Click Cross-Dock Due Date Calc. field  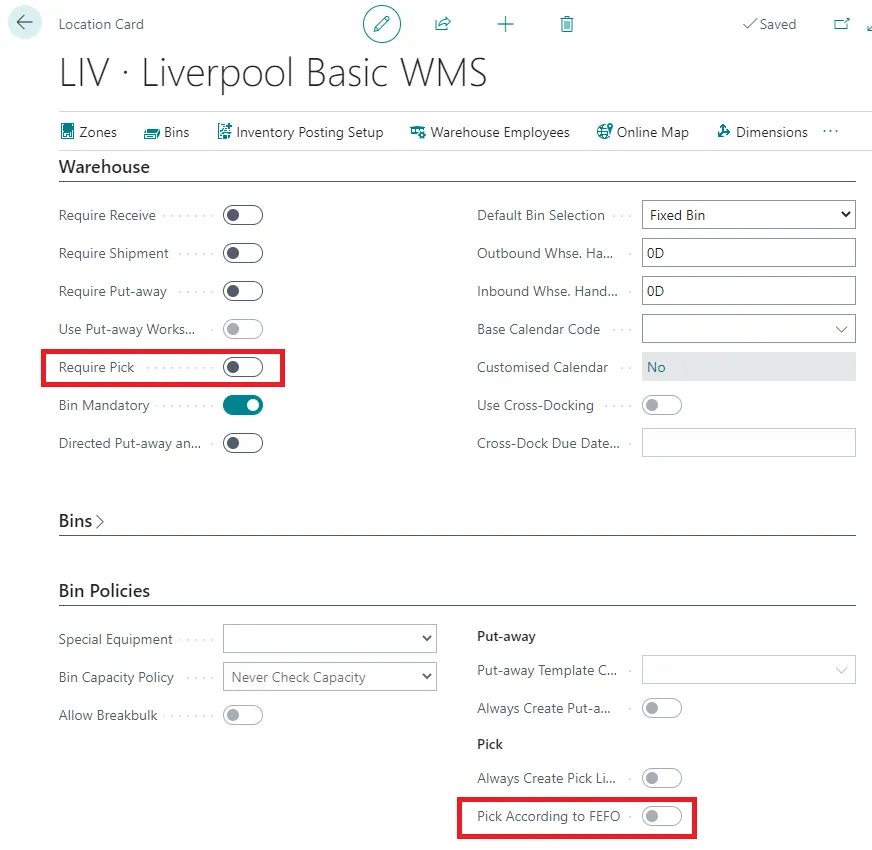click(x=749, y=442)
